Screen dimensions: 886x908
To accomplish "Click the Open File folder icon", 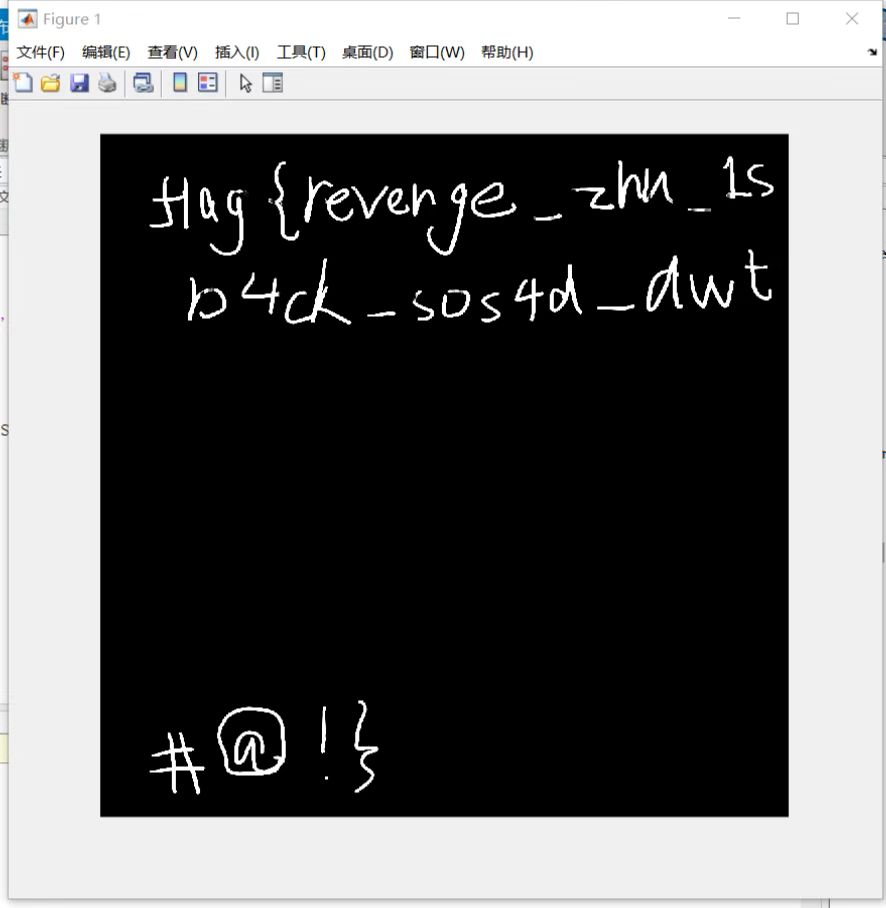I will (x=51, y=83).
